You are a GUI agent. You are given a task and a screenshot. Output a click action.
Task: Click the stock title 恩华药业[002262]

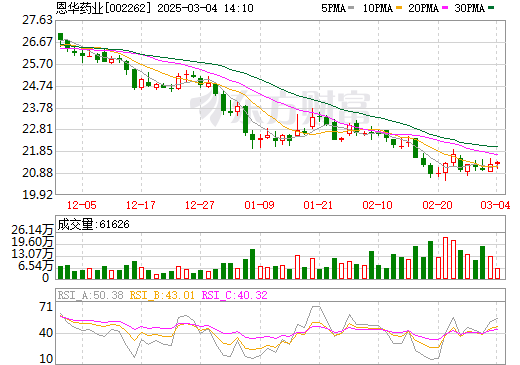tap(105, 8)
